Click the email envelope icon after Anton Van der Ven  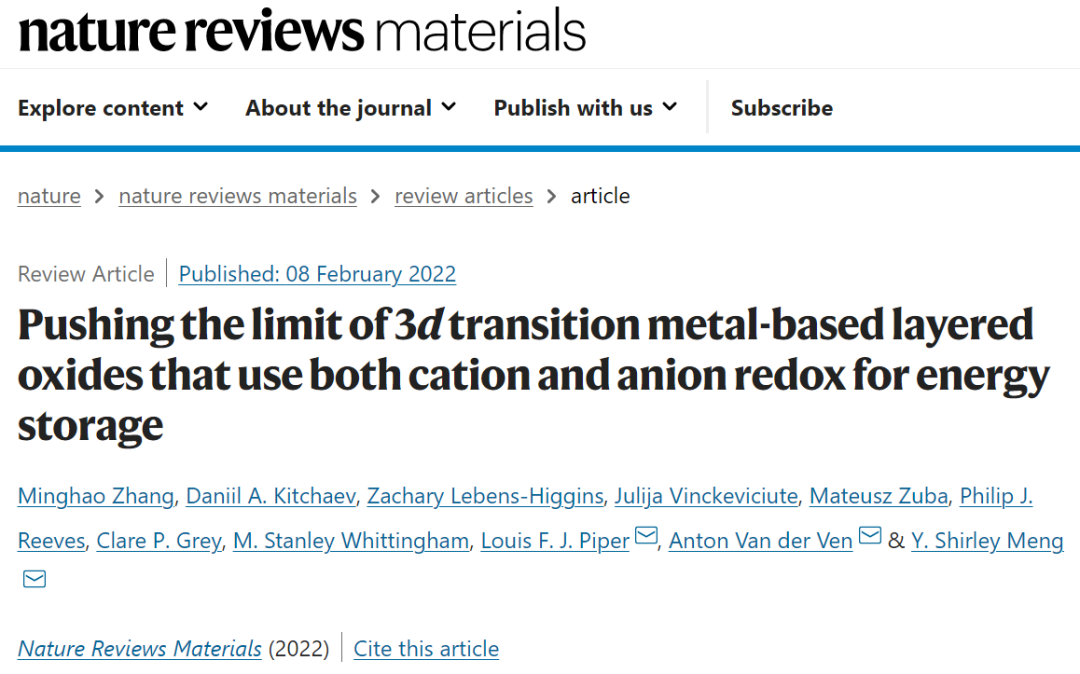click(x=870, y=535)
